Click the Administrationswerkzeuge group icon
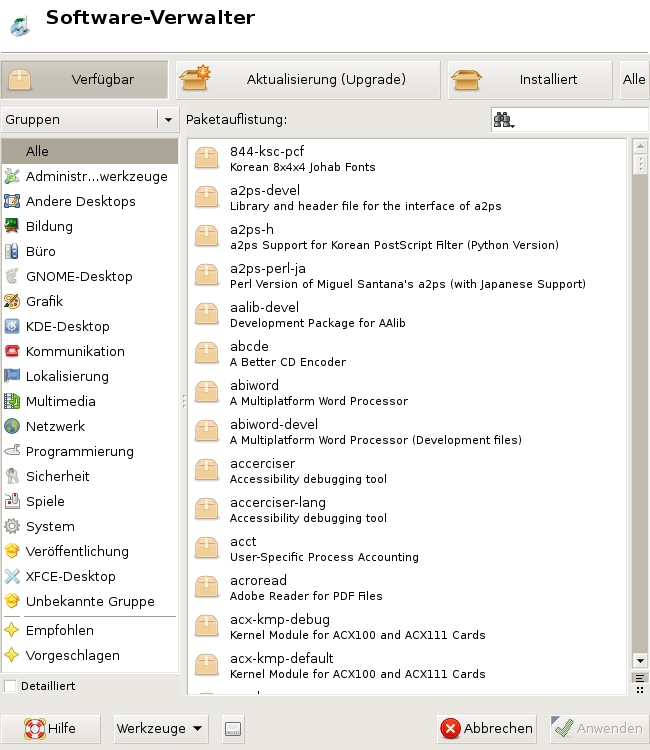650x750 pixels. point(12,176)
